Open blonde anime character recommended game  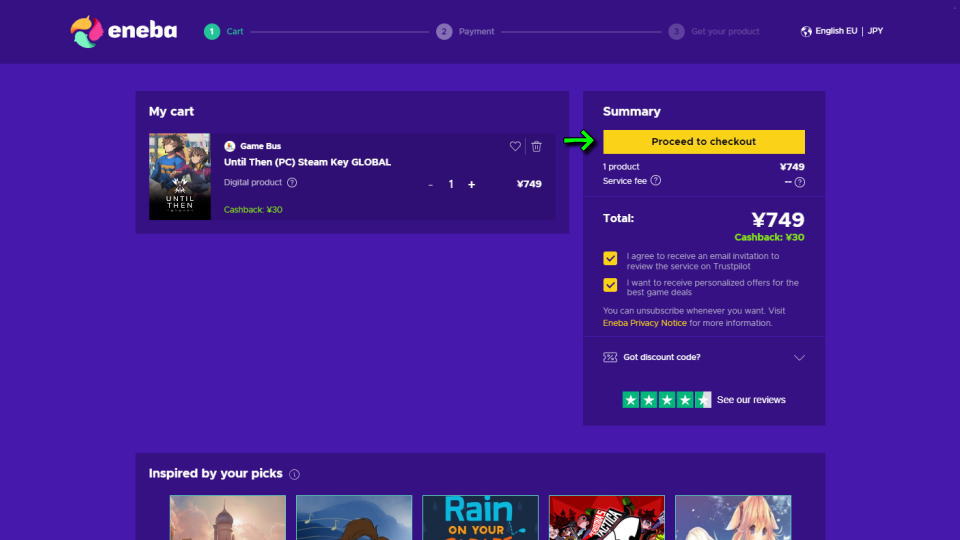(733, 517)
